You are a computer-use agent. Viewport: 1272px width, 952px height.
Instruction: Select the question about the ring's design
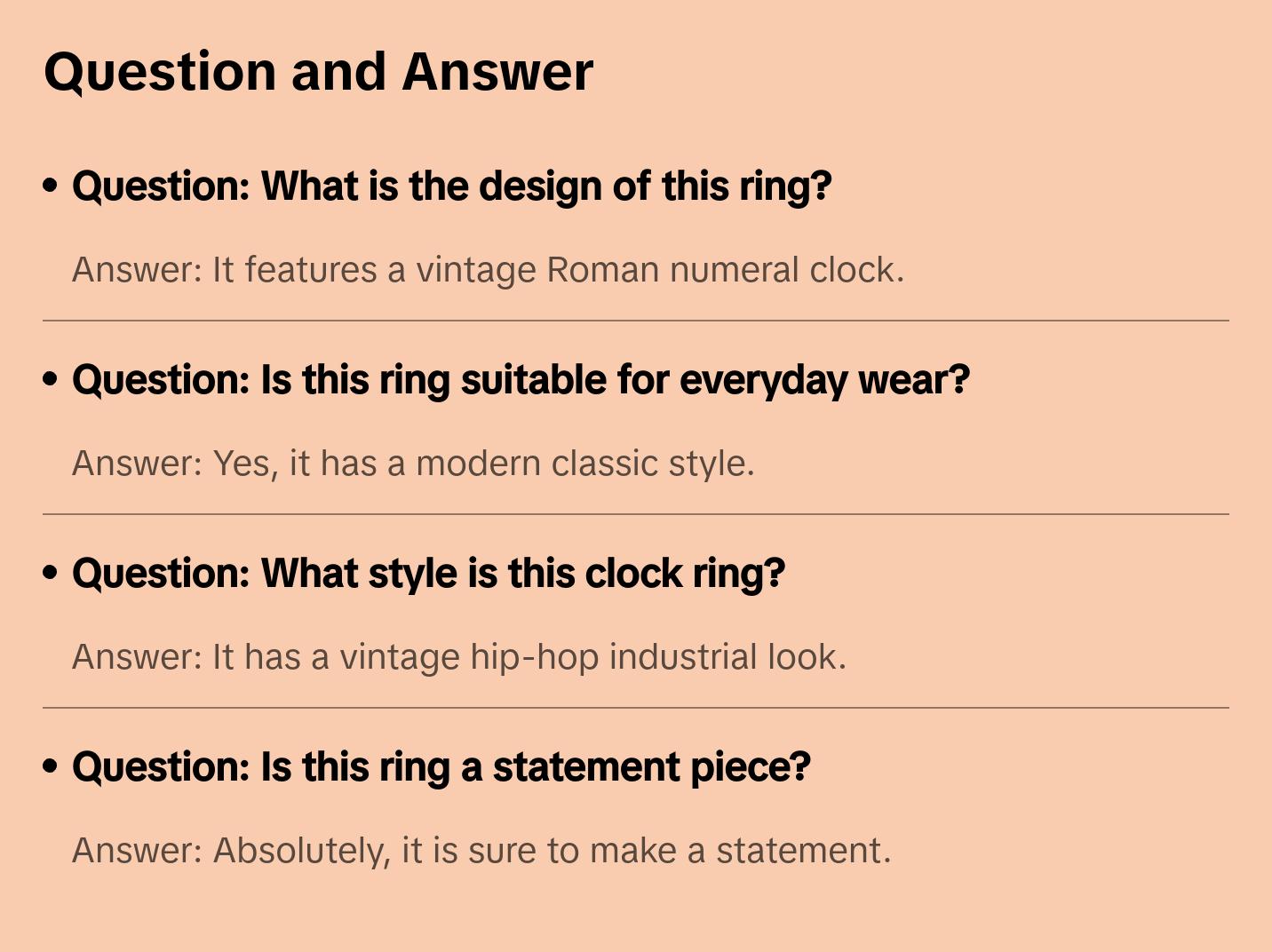click(451, 186)
